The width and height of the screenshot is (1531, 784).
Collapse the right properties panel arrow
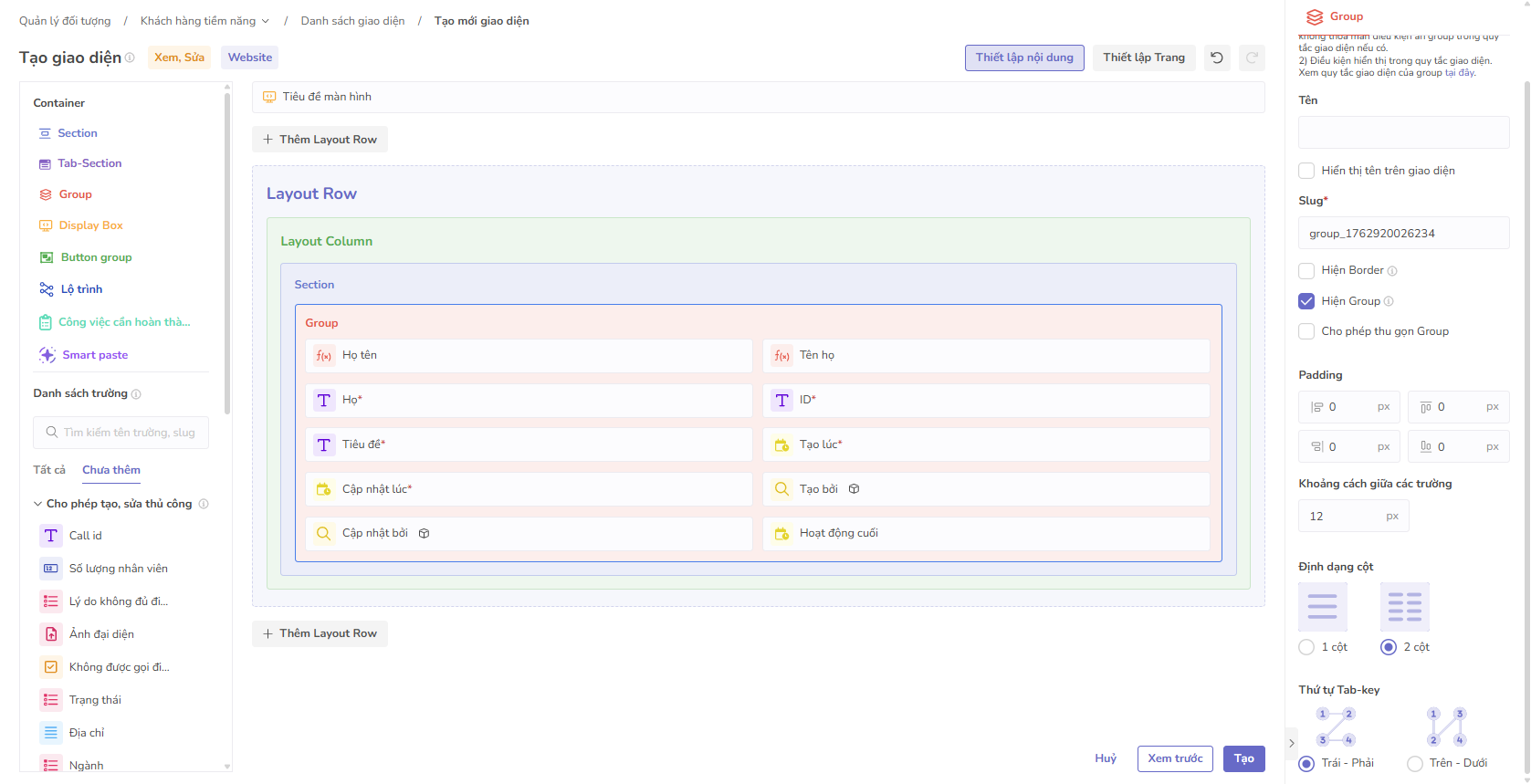pos(1291,743)
